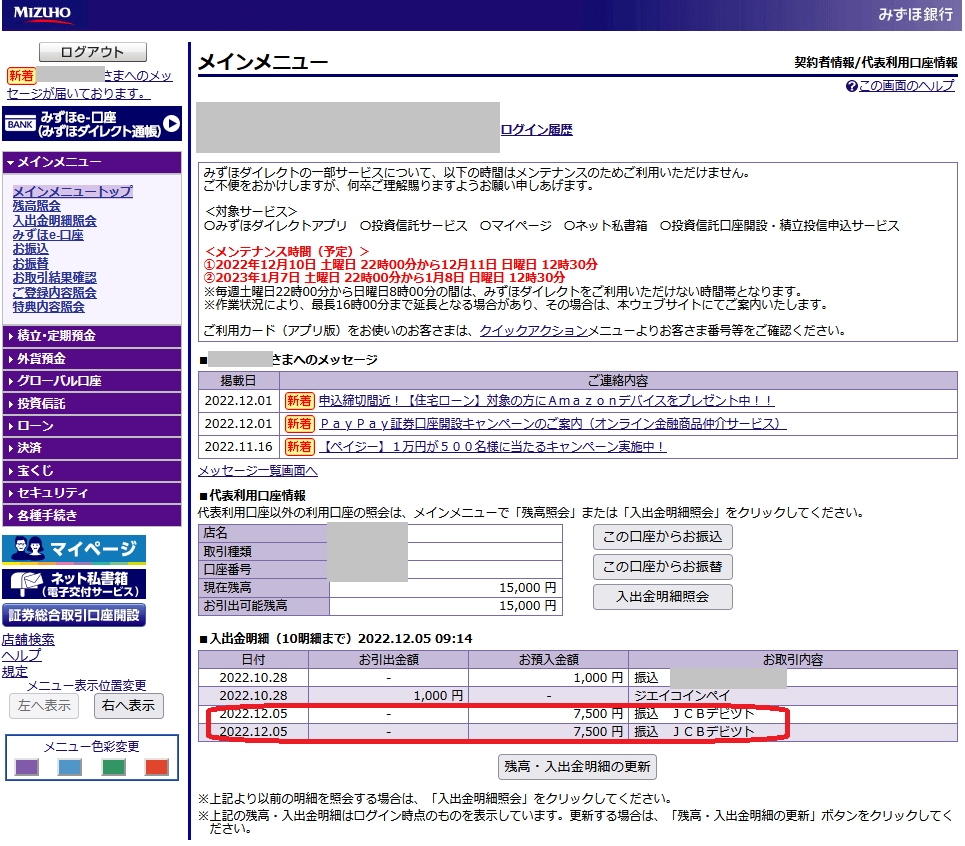Open ヘルプ link in sidebar

coord(22,655)
